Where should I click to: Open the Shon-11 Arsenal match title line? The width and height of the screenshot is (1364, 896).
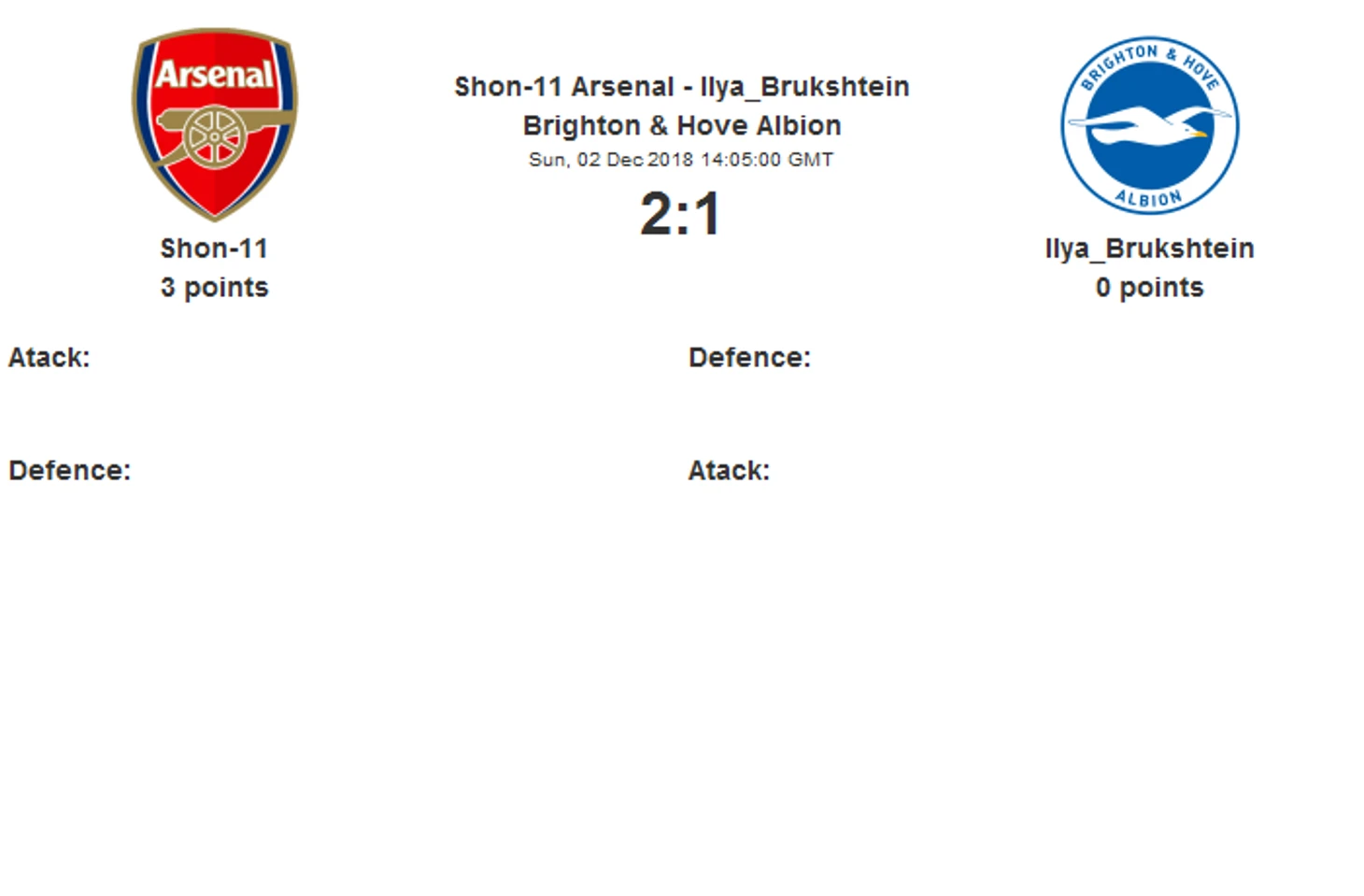click(682, 87)
